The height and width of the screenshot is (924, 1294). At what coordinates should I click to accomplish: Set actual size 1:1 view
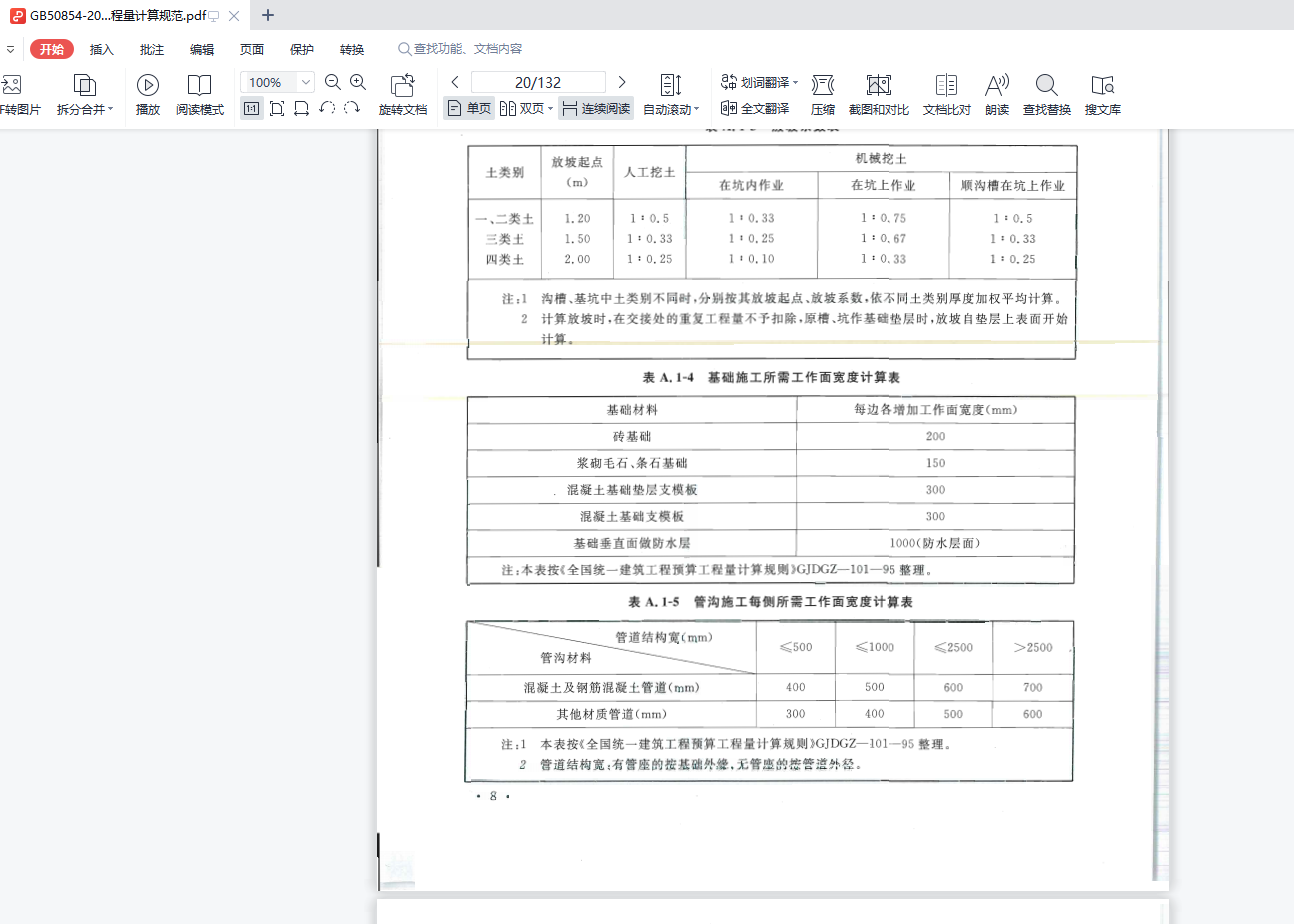tap(252, 108)
